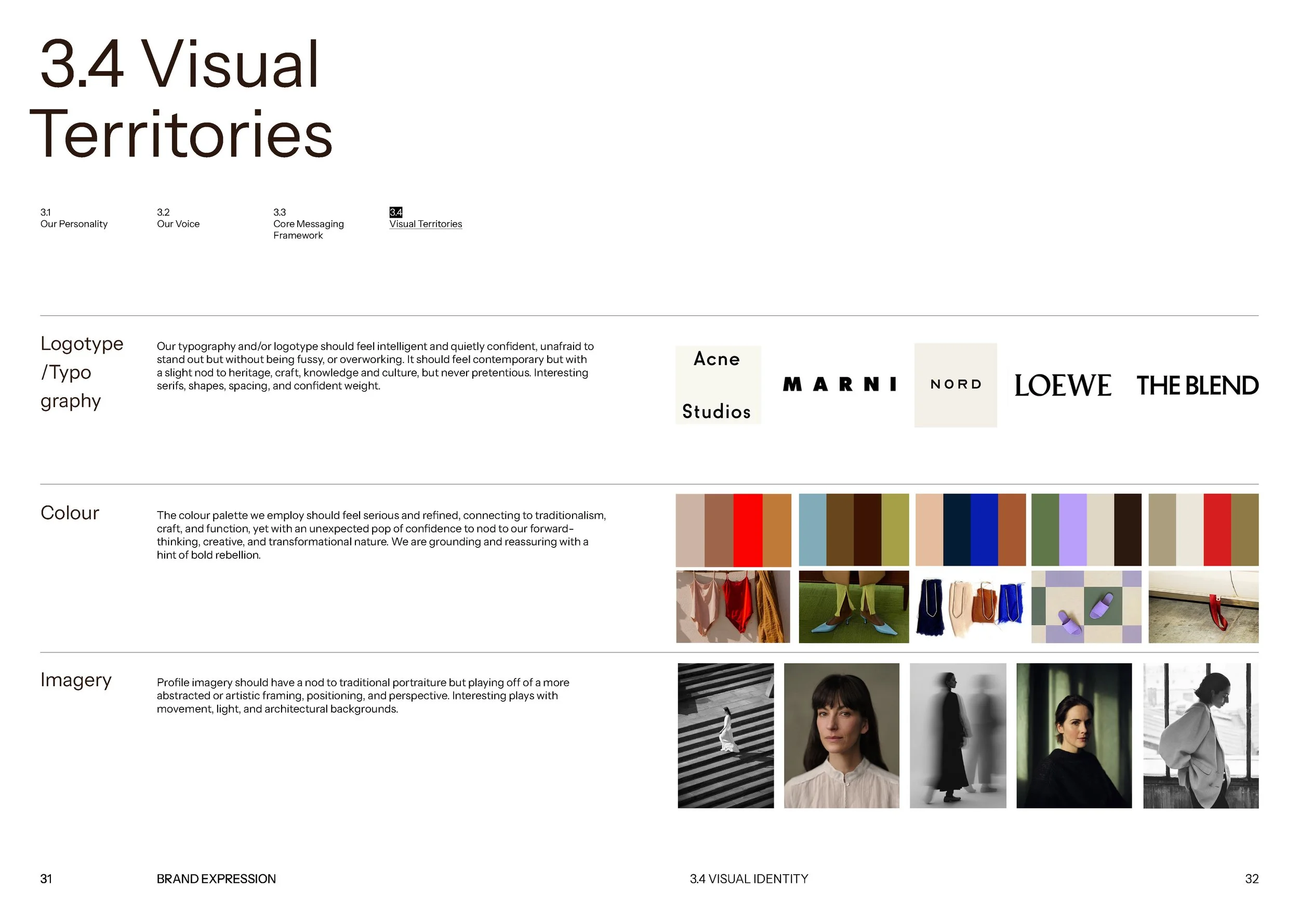
Task: Open the woman on striped stairs photo
Action: point(726,735)
